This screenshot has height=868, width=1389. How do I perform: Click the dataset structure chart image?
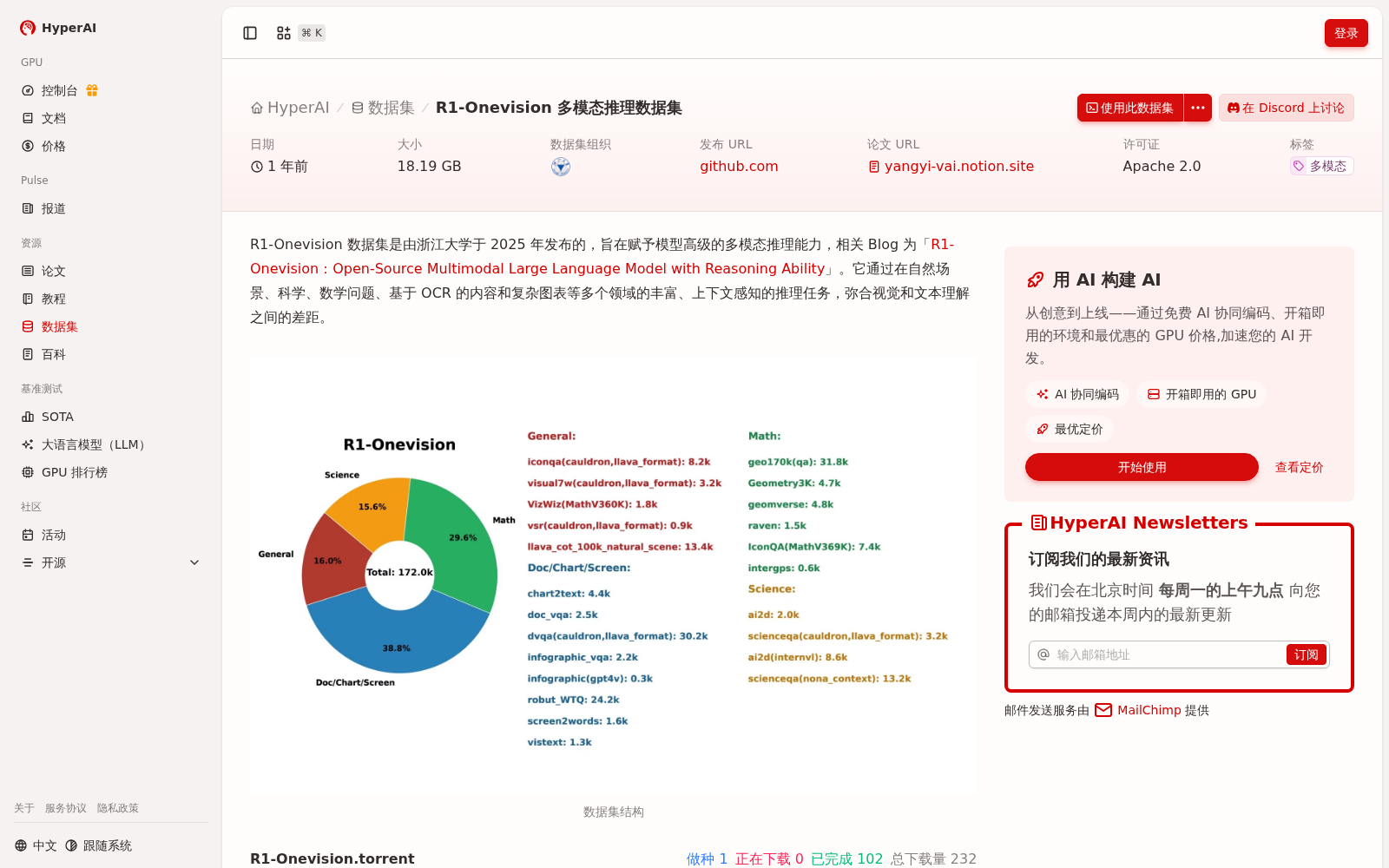point(614,576)
